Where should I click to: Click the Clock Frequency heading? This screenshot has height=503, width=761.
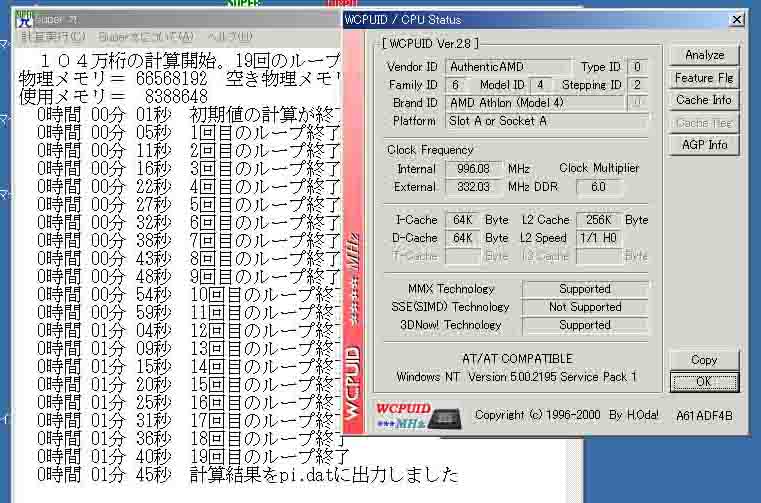tap(430, 150)
